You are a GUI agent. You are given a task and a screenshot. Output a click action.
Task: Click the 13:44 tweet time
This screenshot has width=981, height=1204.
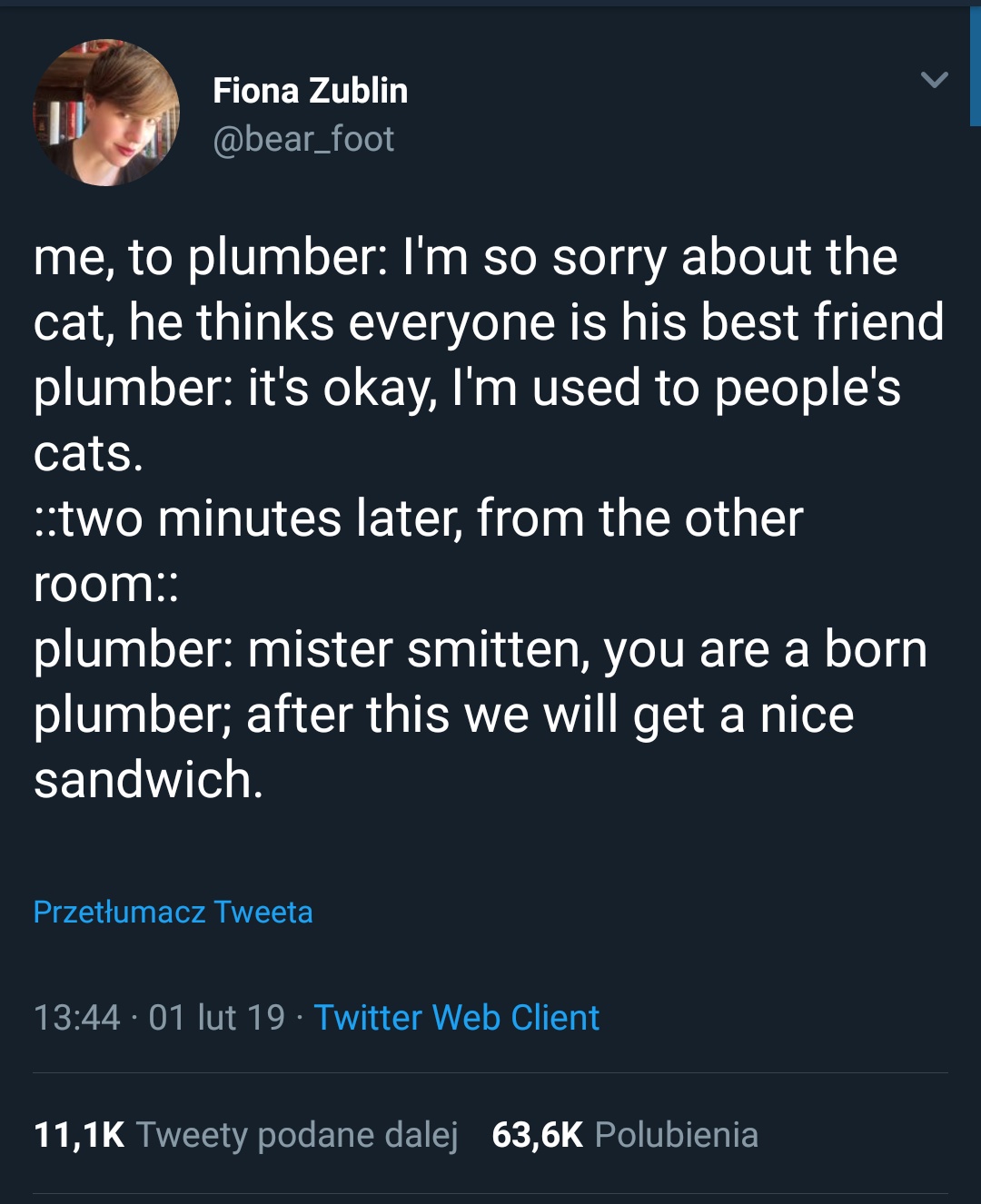76,1017
